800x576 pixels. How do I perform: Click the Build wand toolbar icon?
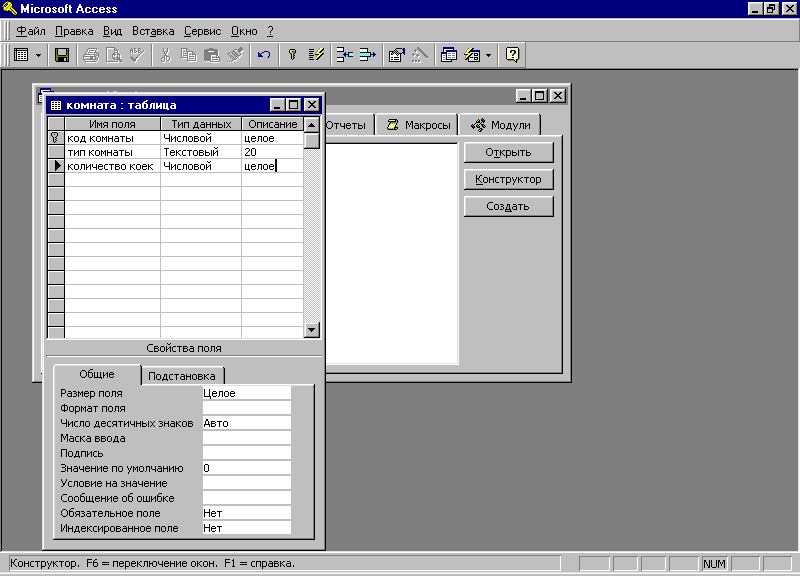[x=420, y=55]
